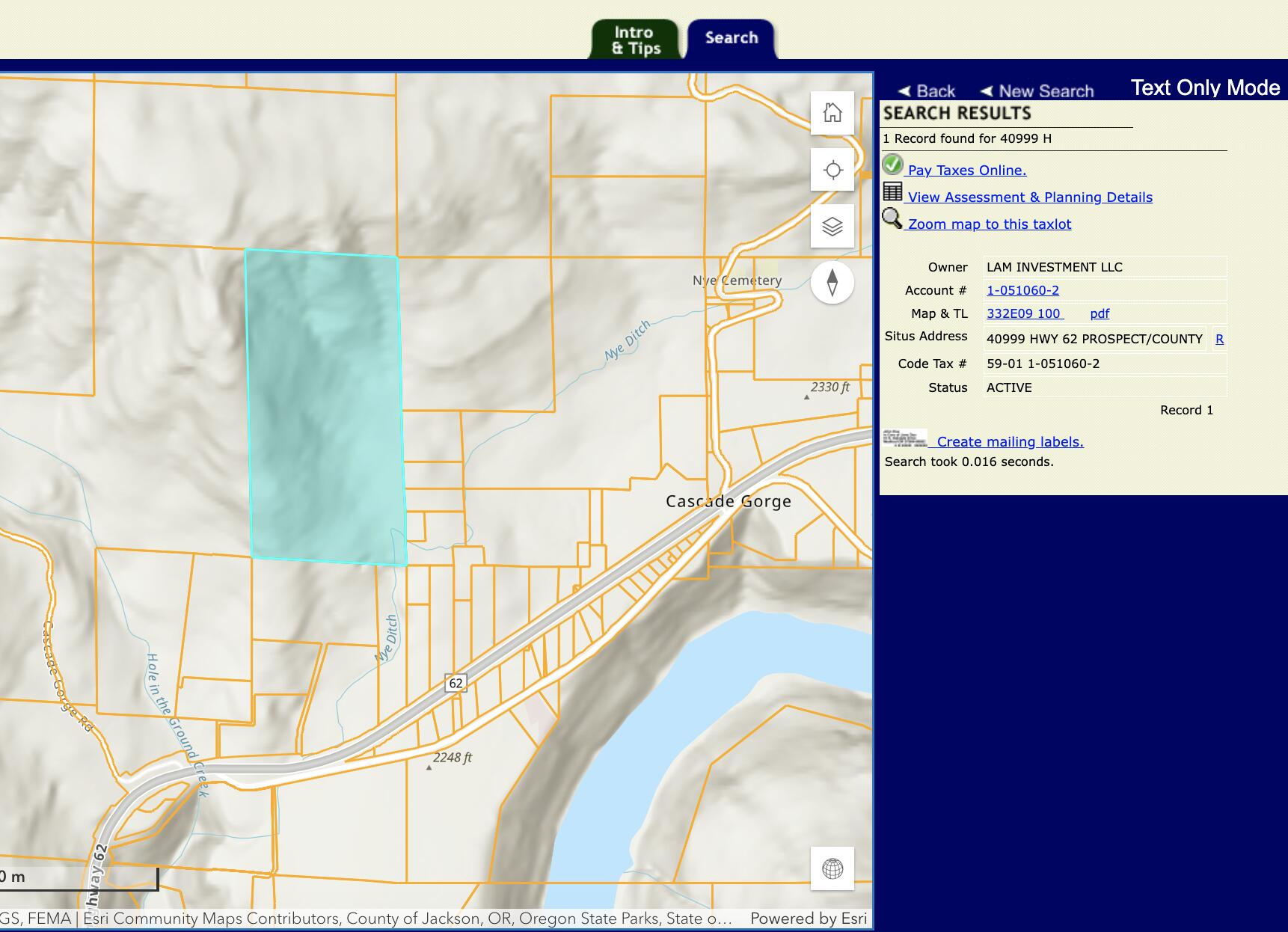Click the map Home extent icon
Image resolution: width=1288 pixels, height=932 pixels.
click(832, 113)
